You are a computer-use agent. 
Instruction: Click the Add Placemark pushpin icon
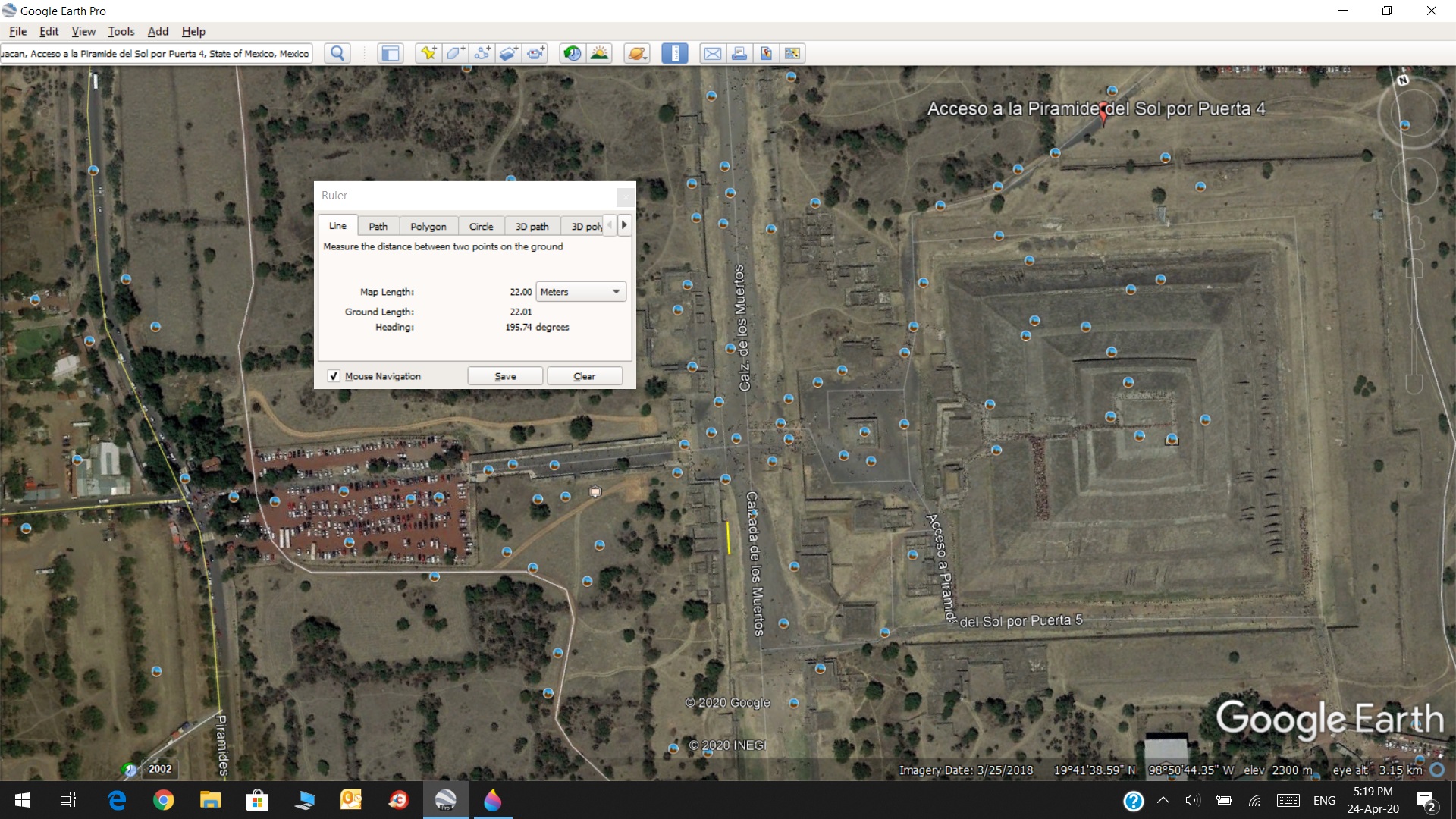pyautogui.click(x=428, y=53)
